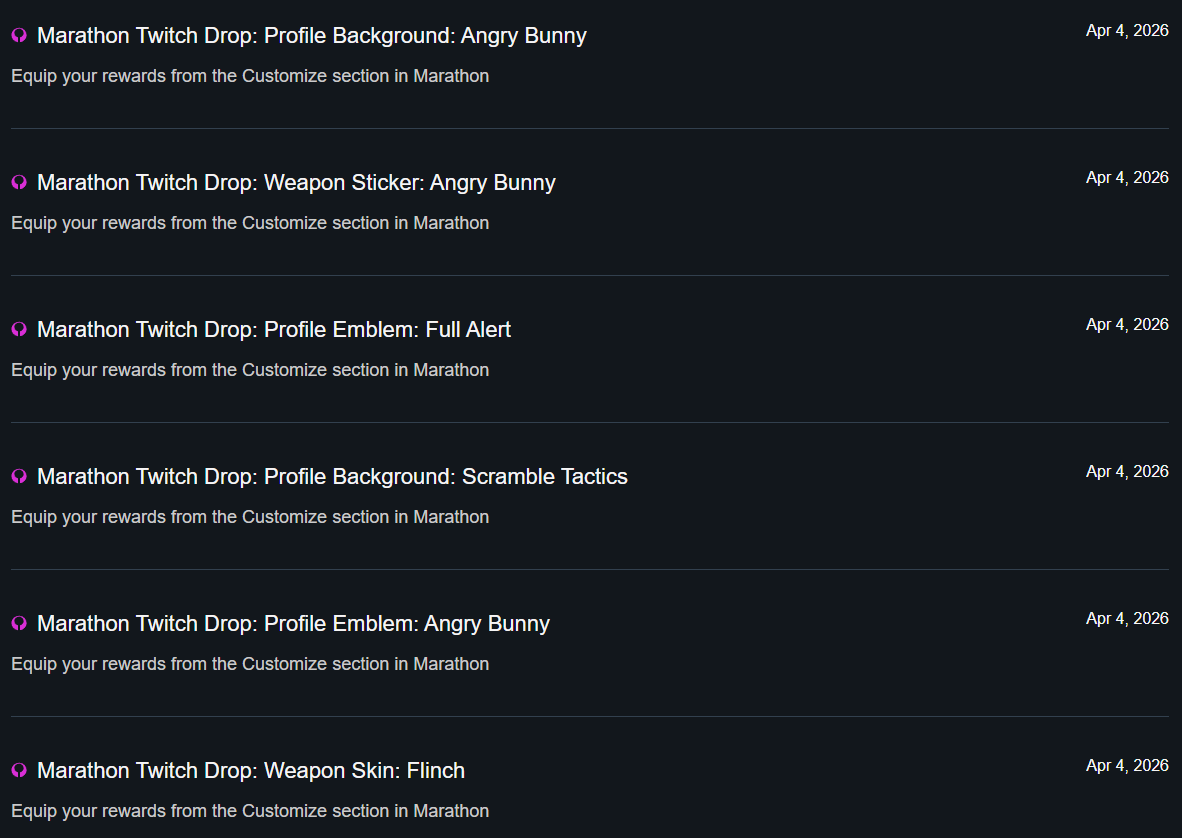This screenshot has height=838, width=1182.
Task: Open Profile Background: Angry Bunny drop title
Action: coord(311,36)
